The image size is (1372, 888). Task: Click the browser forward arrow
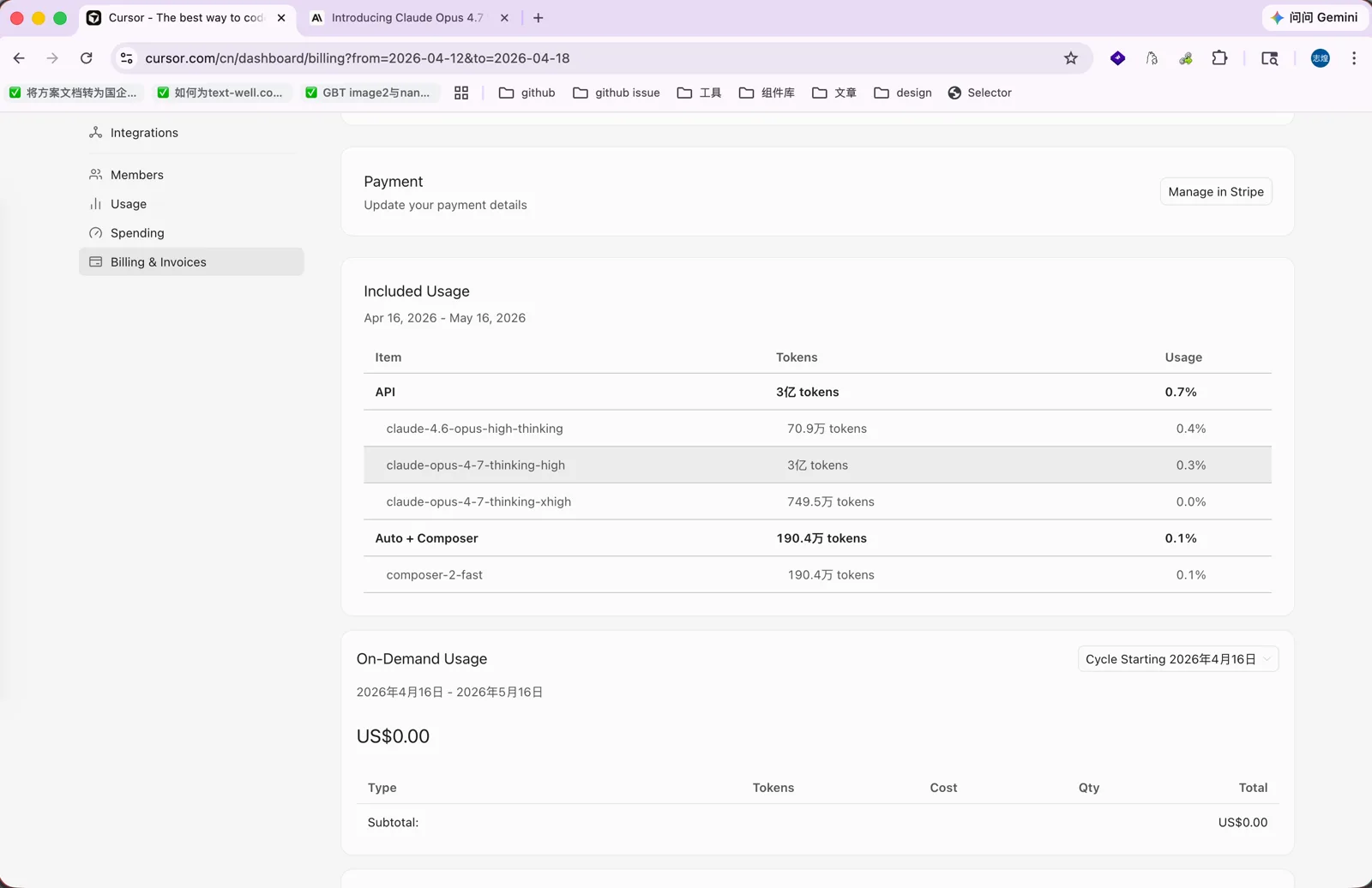(x=52, y=58)
